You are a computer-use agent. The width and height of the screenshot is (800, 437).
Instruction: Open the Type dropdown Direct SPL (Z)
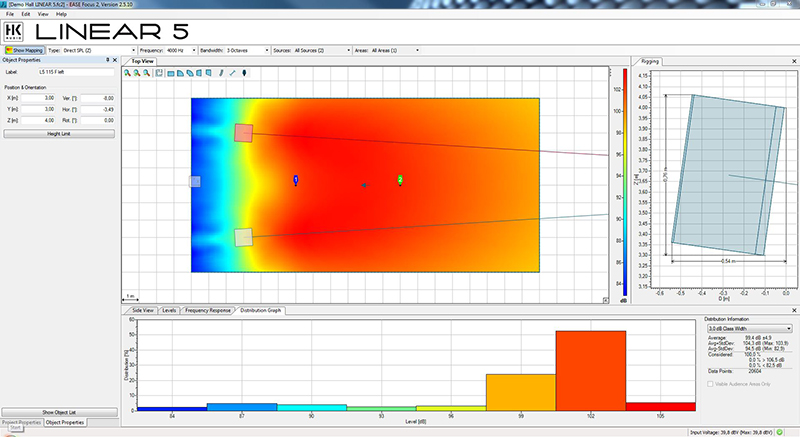coord(99,50)
